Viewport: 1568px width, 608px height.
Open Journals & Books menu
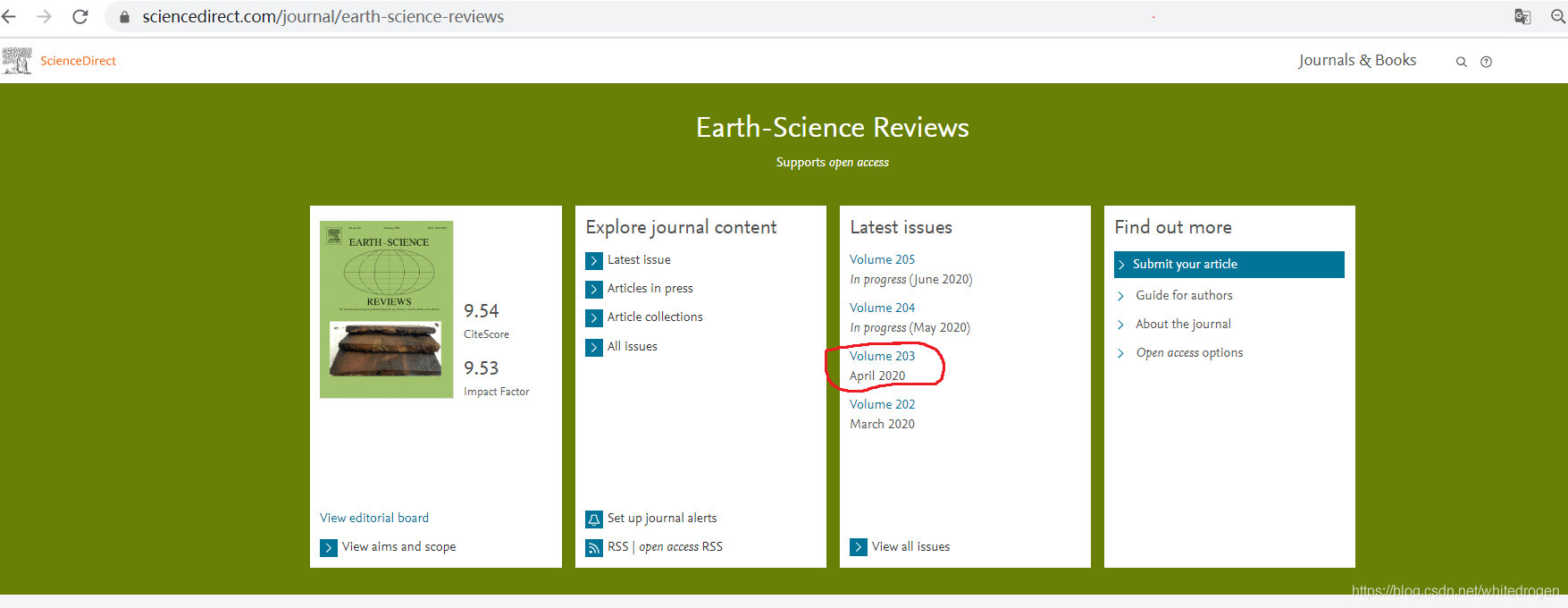[1357, 60]
